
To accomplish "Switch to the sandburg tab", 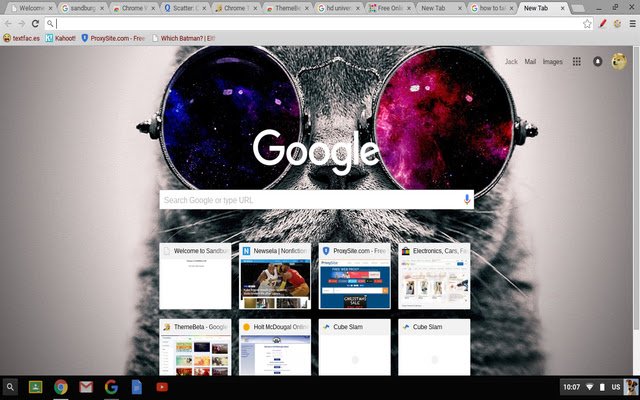I will click(x=83, y=8).
